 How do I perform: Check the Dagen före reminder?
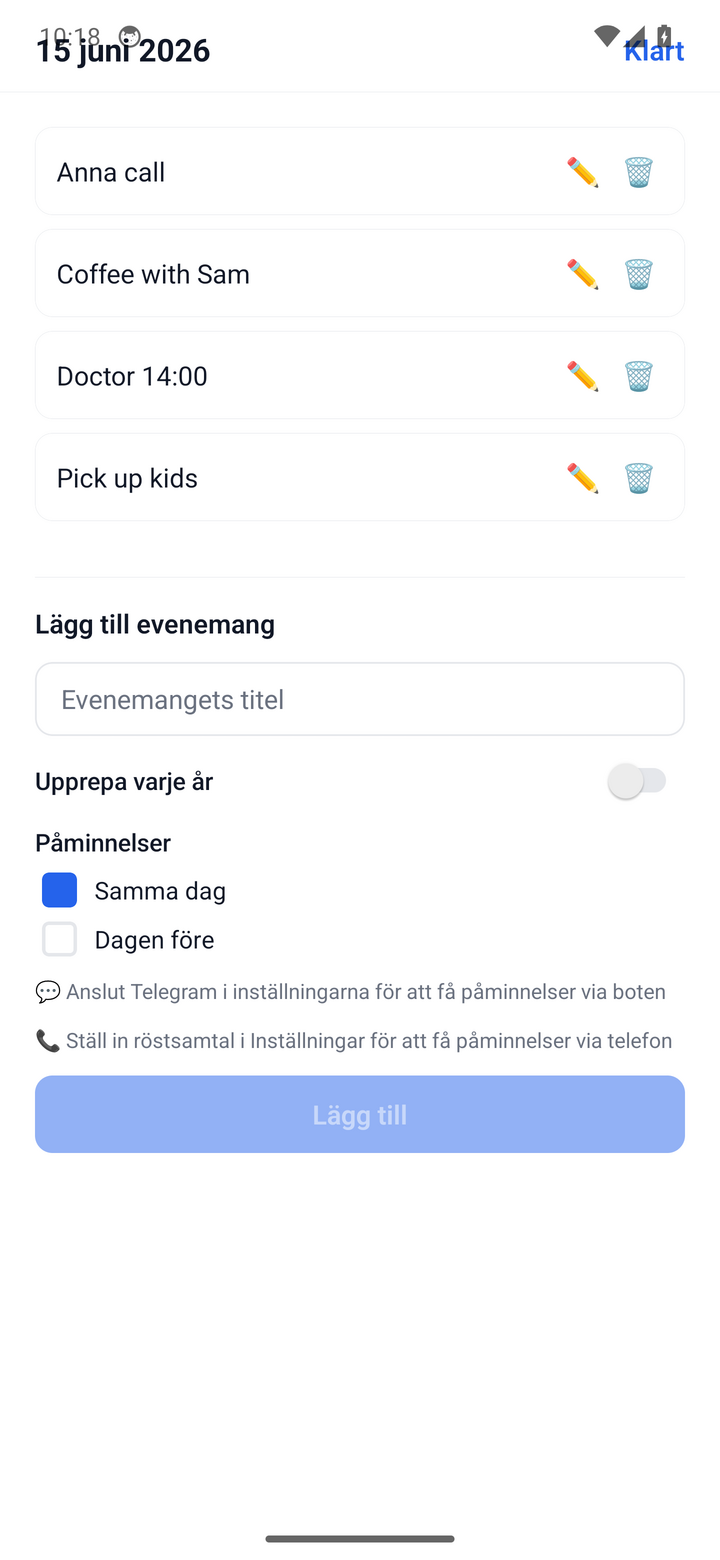point(59,939)
